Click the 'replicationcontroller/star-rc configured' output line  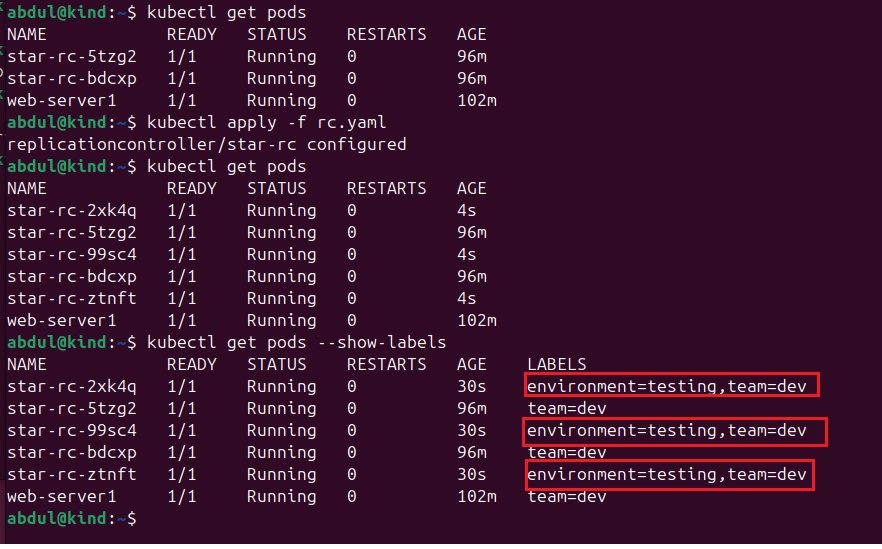tap(206, 144)
